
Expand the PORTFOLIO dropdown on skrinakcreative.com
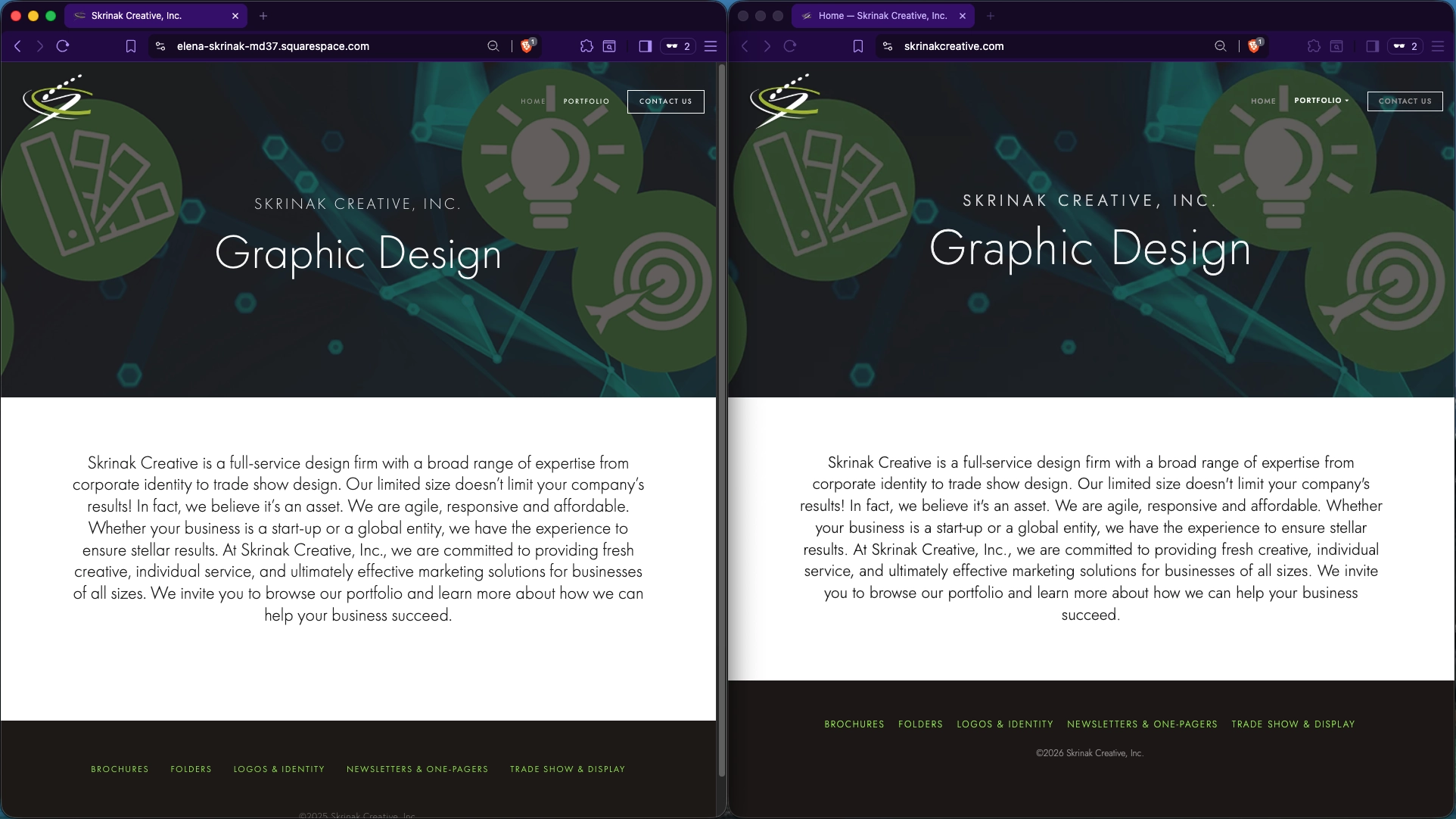click(x=1321, y=100)
